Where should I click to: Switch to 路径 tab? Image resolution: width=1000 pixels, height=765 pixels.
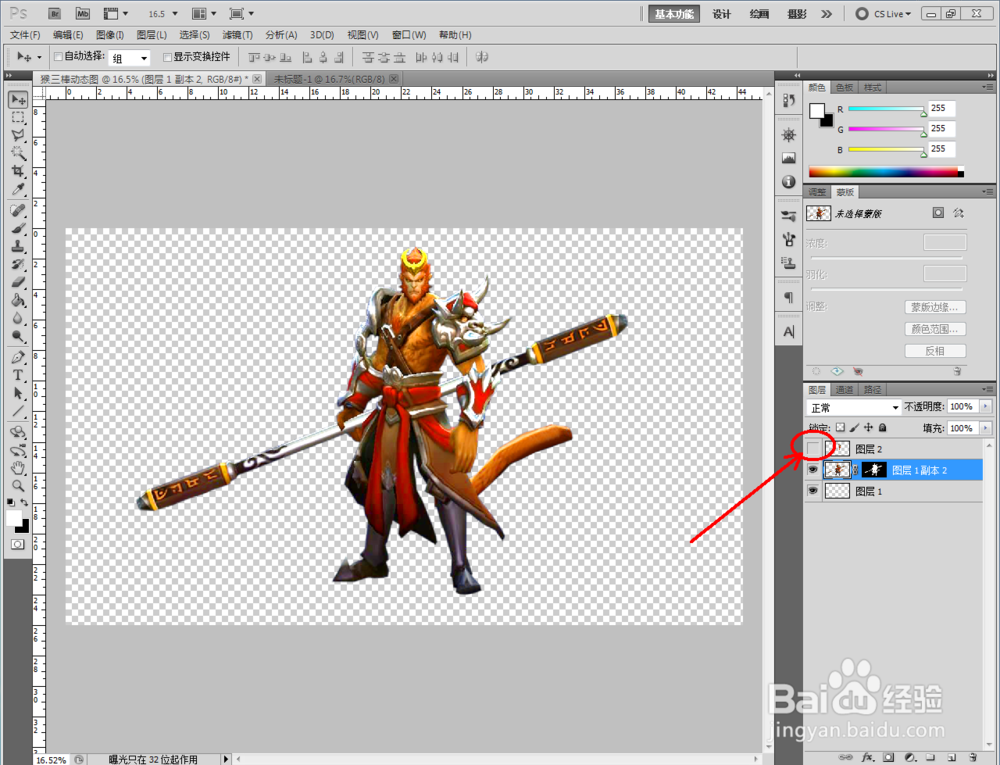(x=872, y=390)
